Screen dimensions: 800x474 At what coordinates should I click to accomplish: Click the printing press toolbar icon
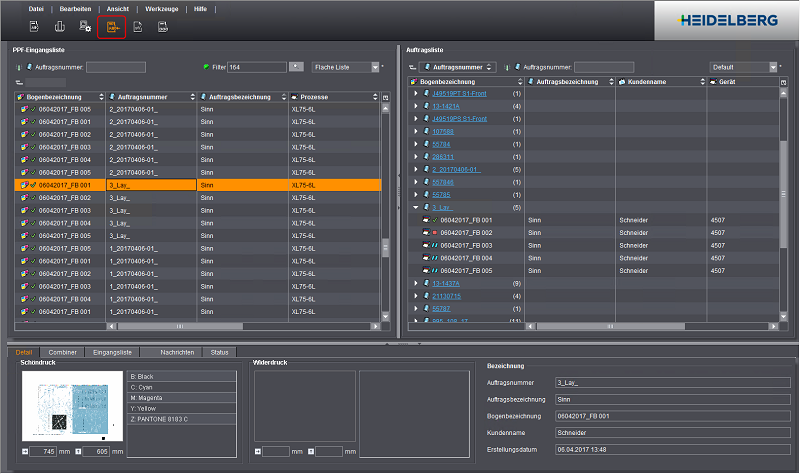(60, 27)
